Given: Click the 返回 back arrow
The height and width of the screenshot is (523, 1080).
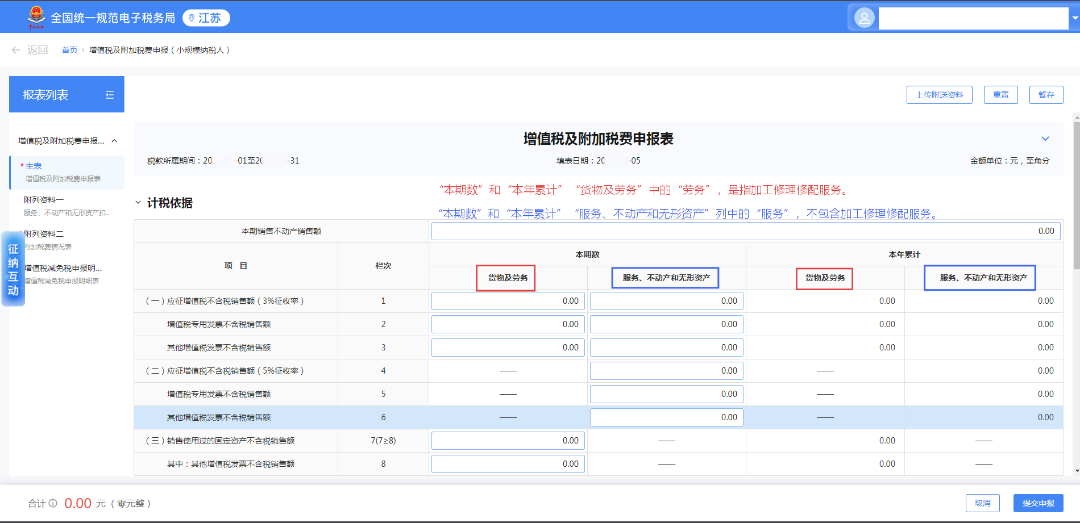Looking at the screenshot, I should pyautogui.click(x=16, y=49).
